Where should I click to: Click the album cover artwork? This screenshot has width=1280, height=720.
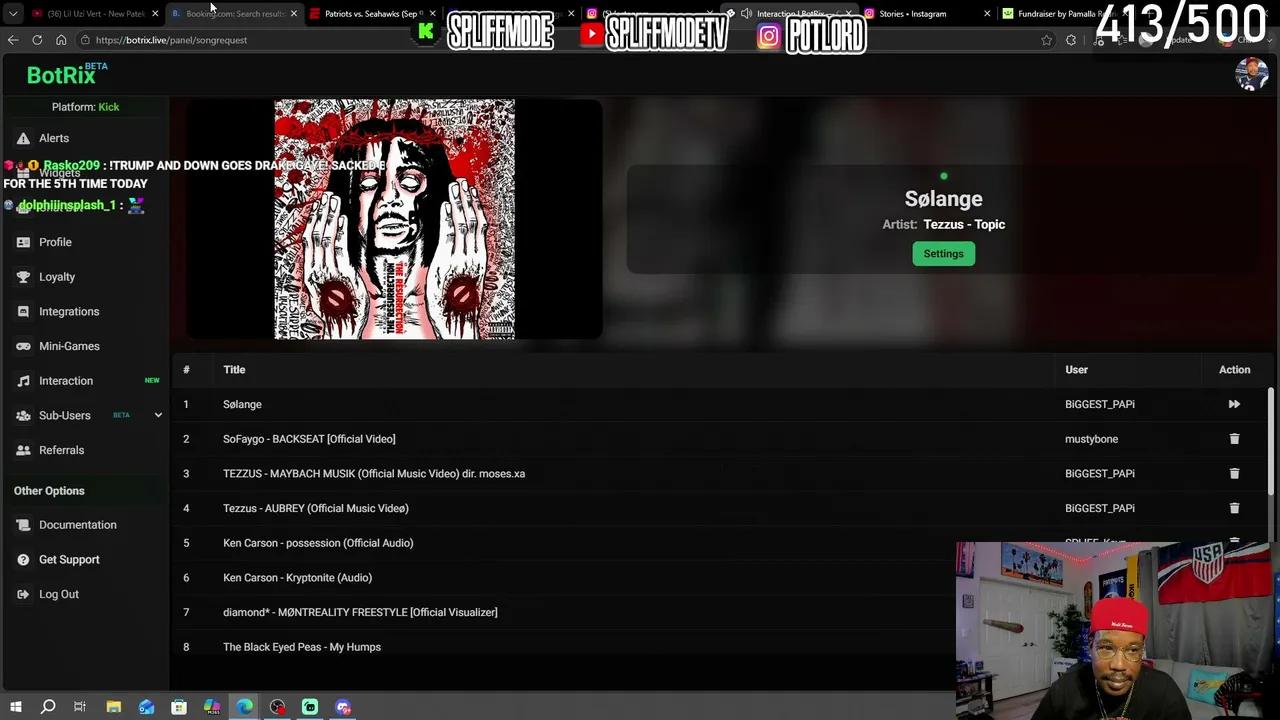tap(395, 219)
